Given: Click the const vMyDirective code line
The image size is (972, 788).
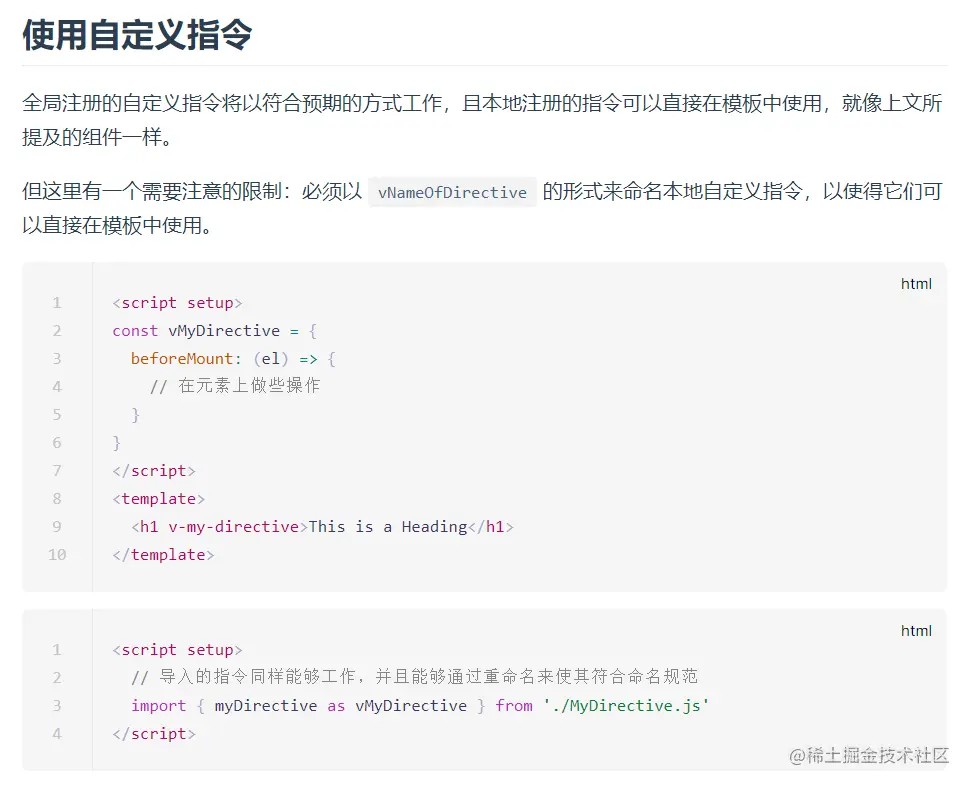Looking at the screenshot, I should (x=214, y=331).
